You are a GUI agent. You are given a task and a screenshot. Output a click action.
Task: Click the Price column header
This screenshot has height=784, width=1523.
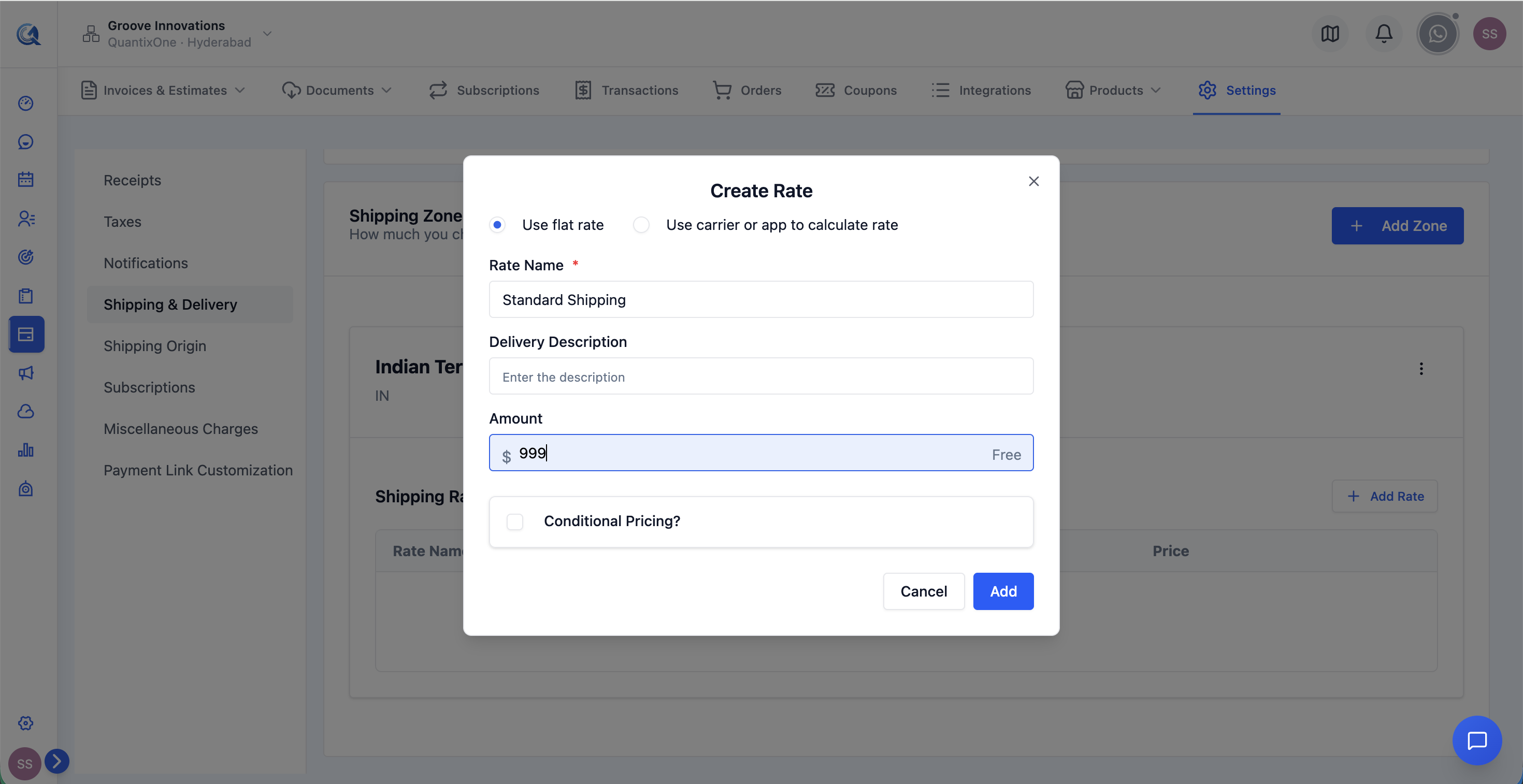[x=1170, y=550]
